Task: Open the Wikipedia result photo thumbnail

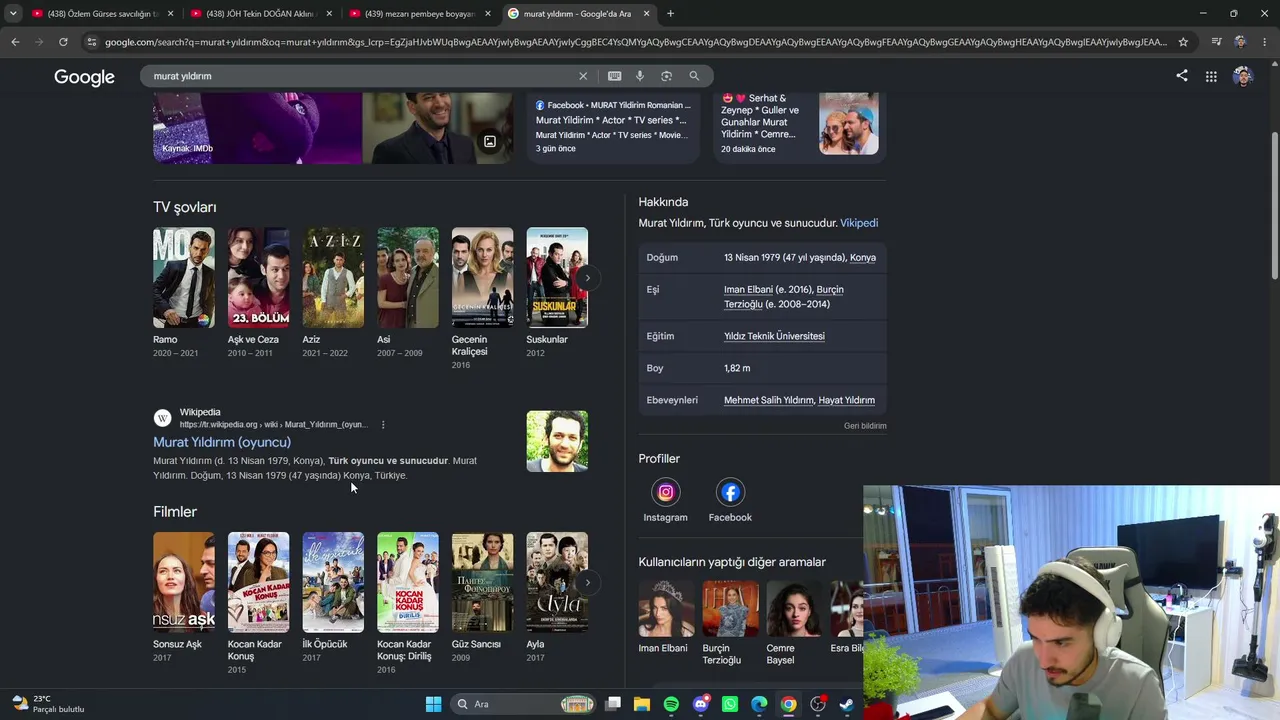Action: tap(557, 441)
